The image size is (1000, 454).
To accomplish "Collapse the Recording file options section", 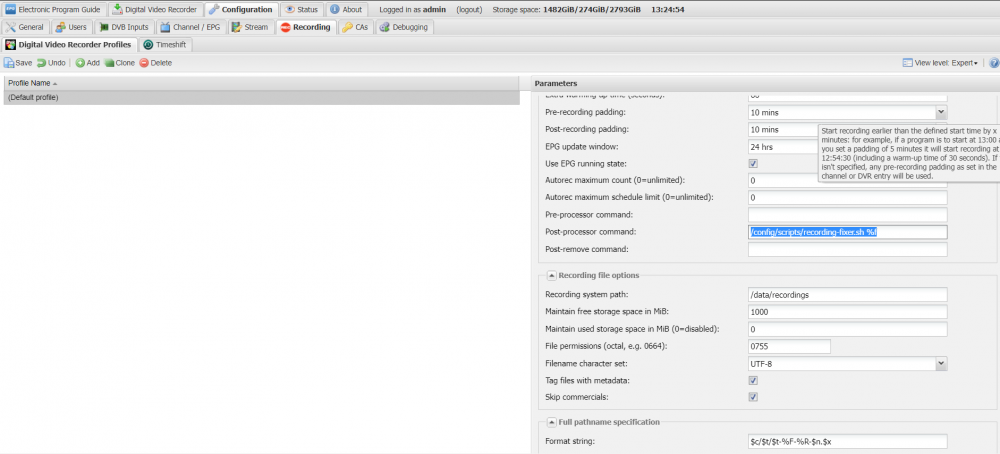I will coord(552,275).
